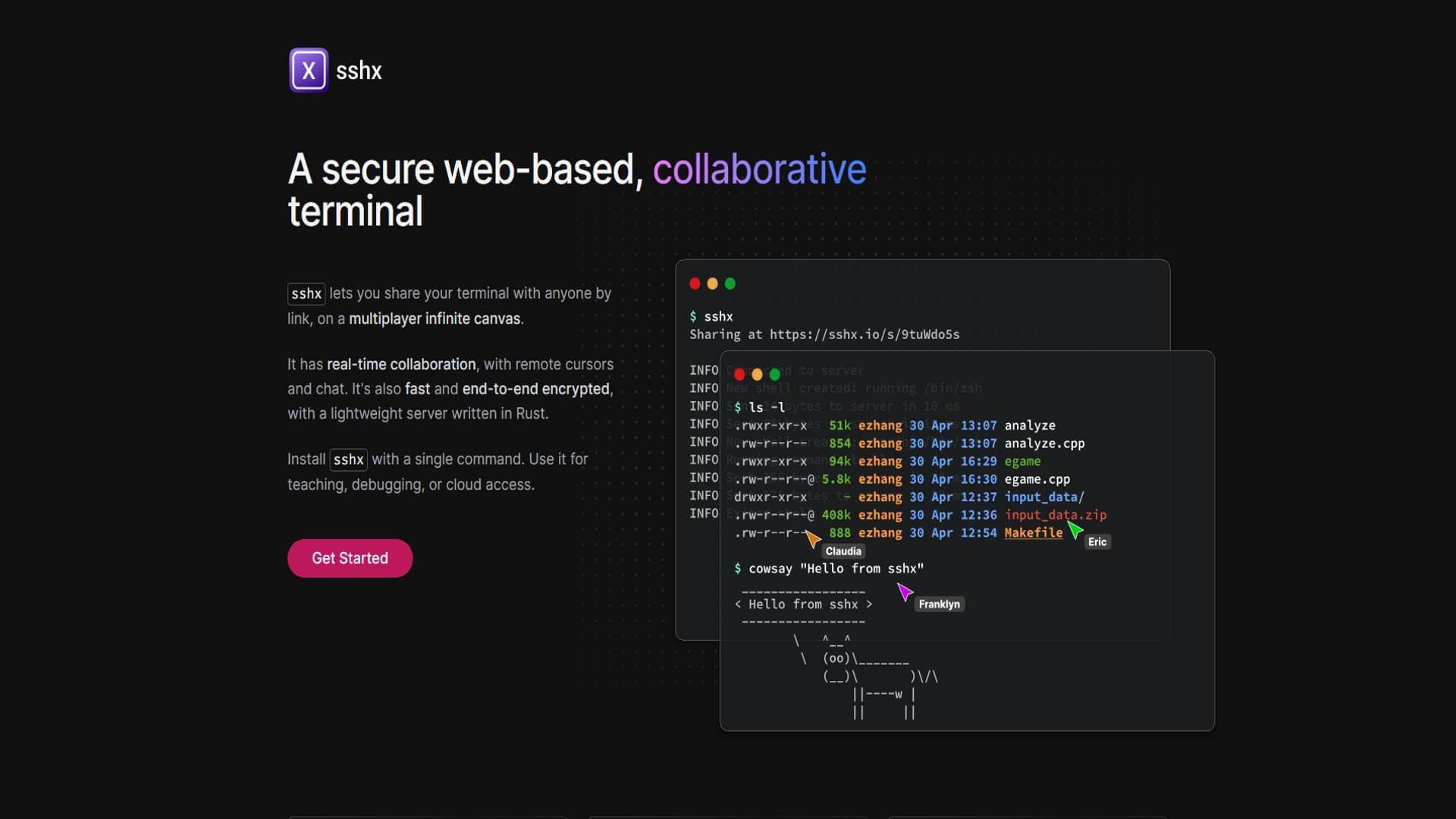Click the yellow dot on back terminal
This screenshot has width=1456, height=819.
click(x=712, y=284)
